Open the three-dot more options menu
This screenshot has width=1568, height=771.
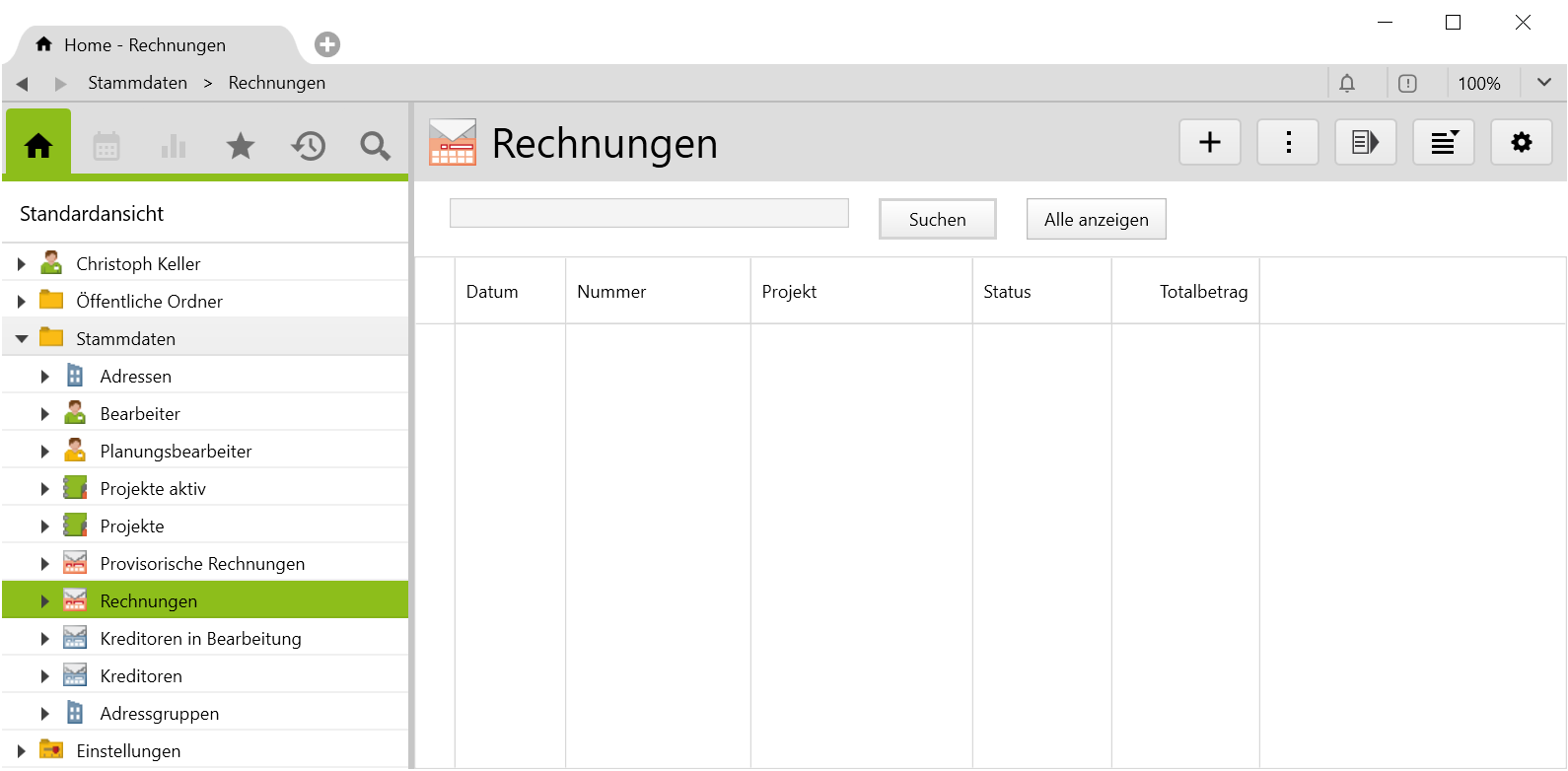(x=1288, y=143)
